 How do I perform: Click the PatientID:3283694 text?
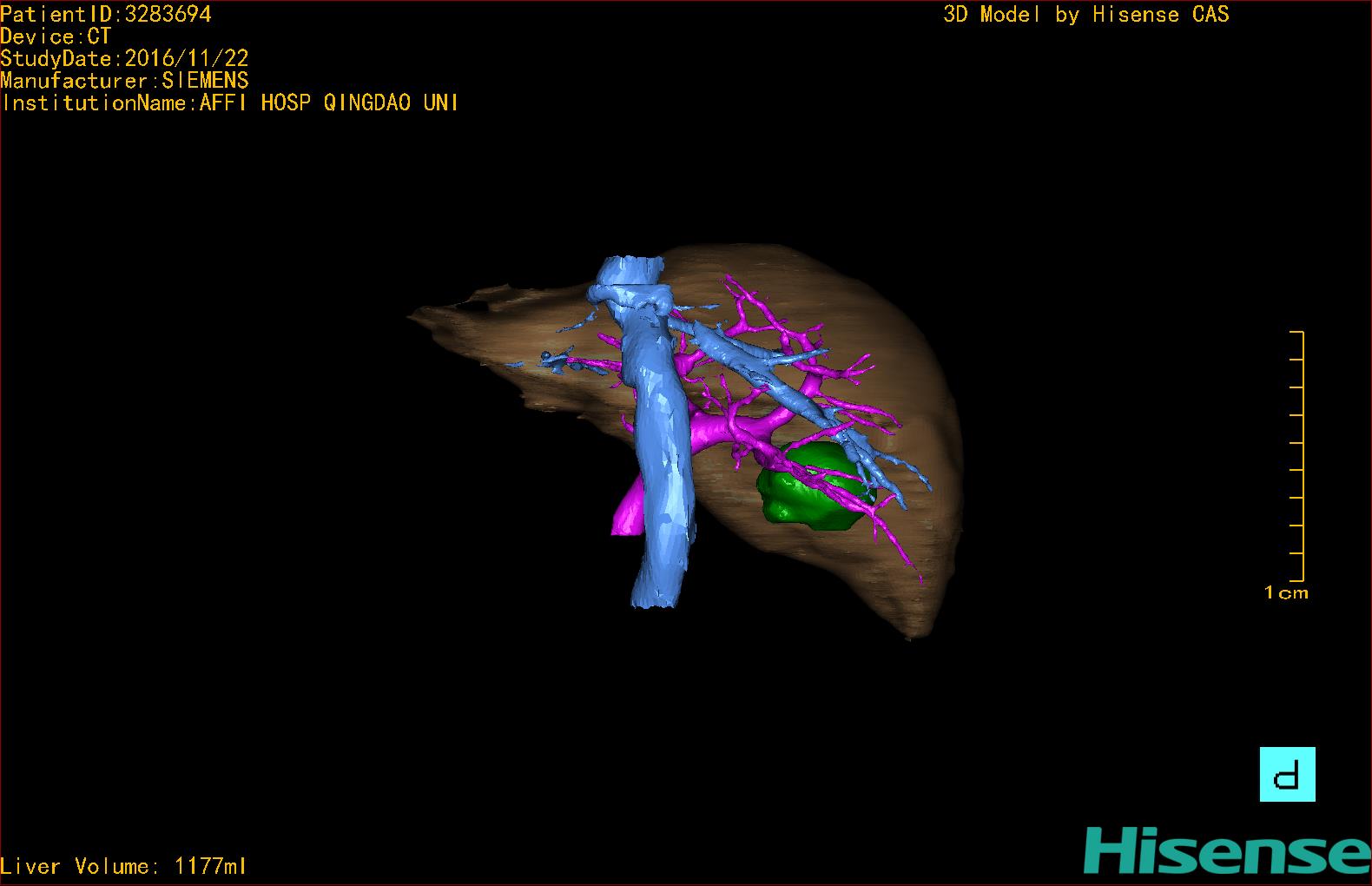click(106, 14)
